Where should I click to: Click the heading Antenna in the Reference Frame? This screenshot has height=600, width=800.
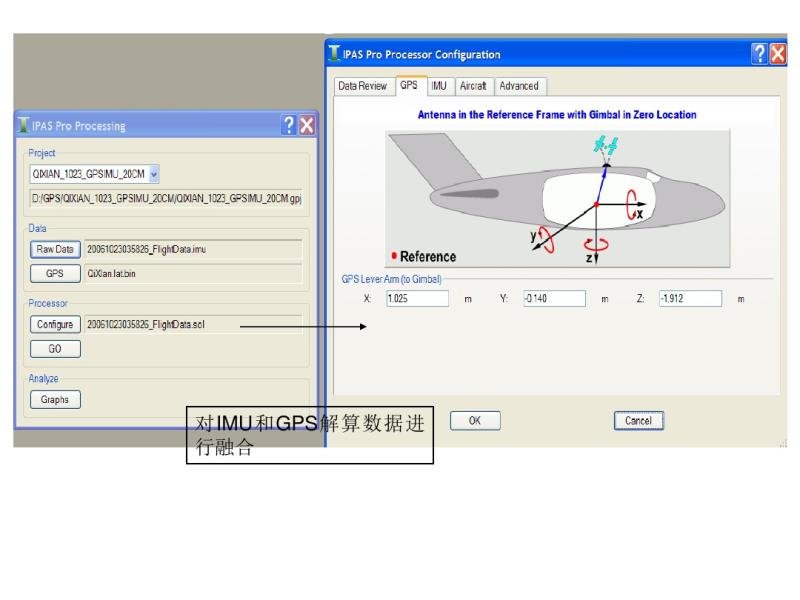(x=557, y=115)
